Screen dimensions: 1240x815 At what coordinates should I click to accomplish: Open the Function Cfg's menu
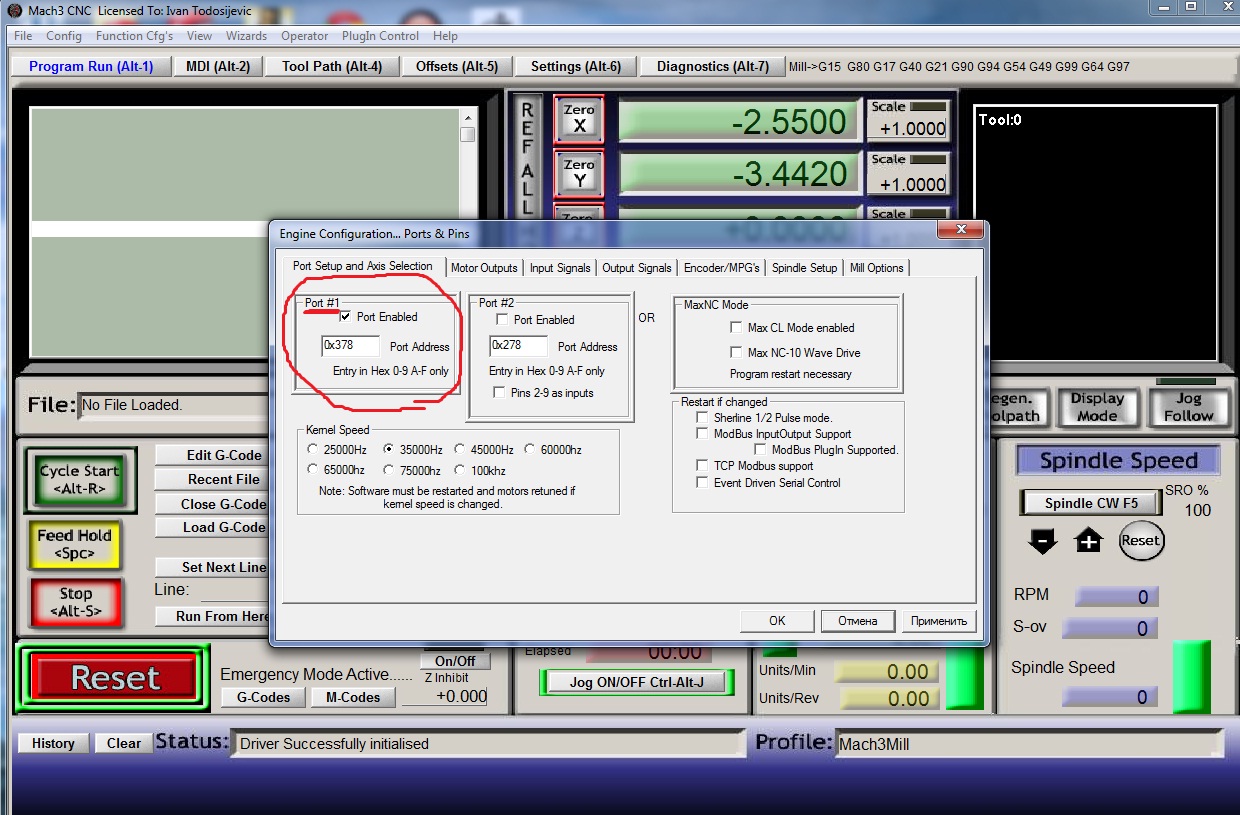point(134,35)
